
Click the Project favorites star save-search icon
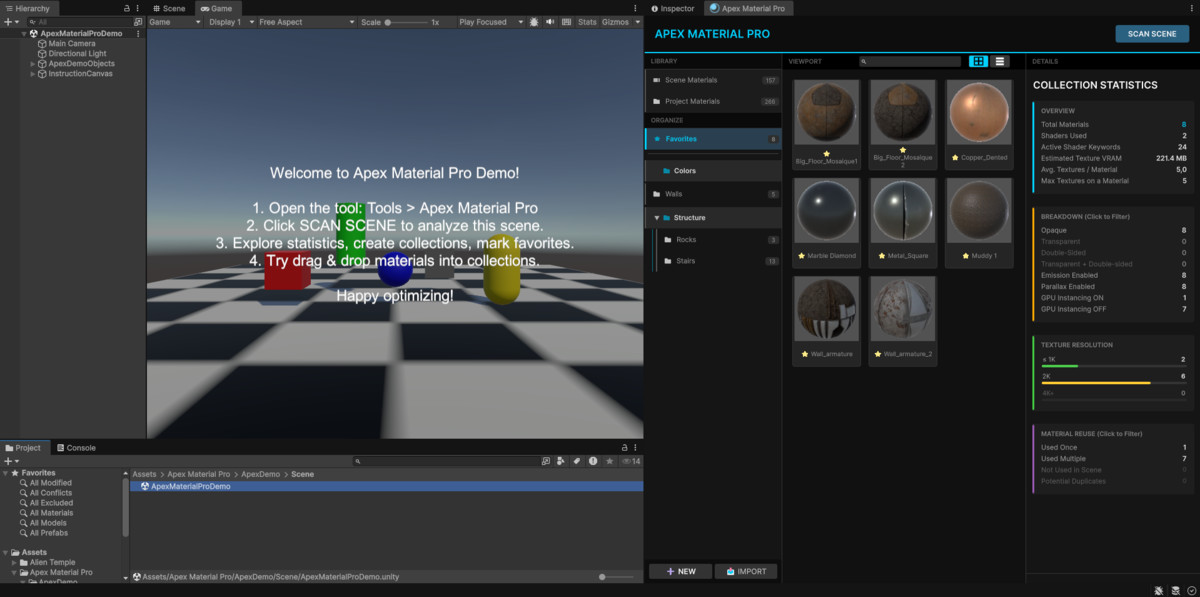(609, 461)
